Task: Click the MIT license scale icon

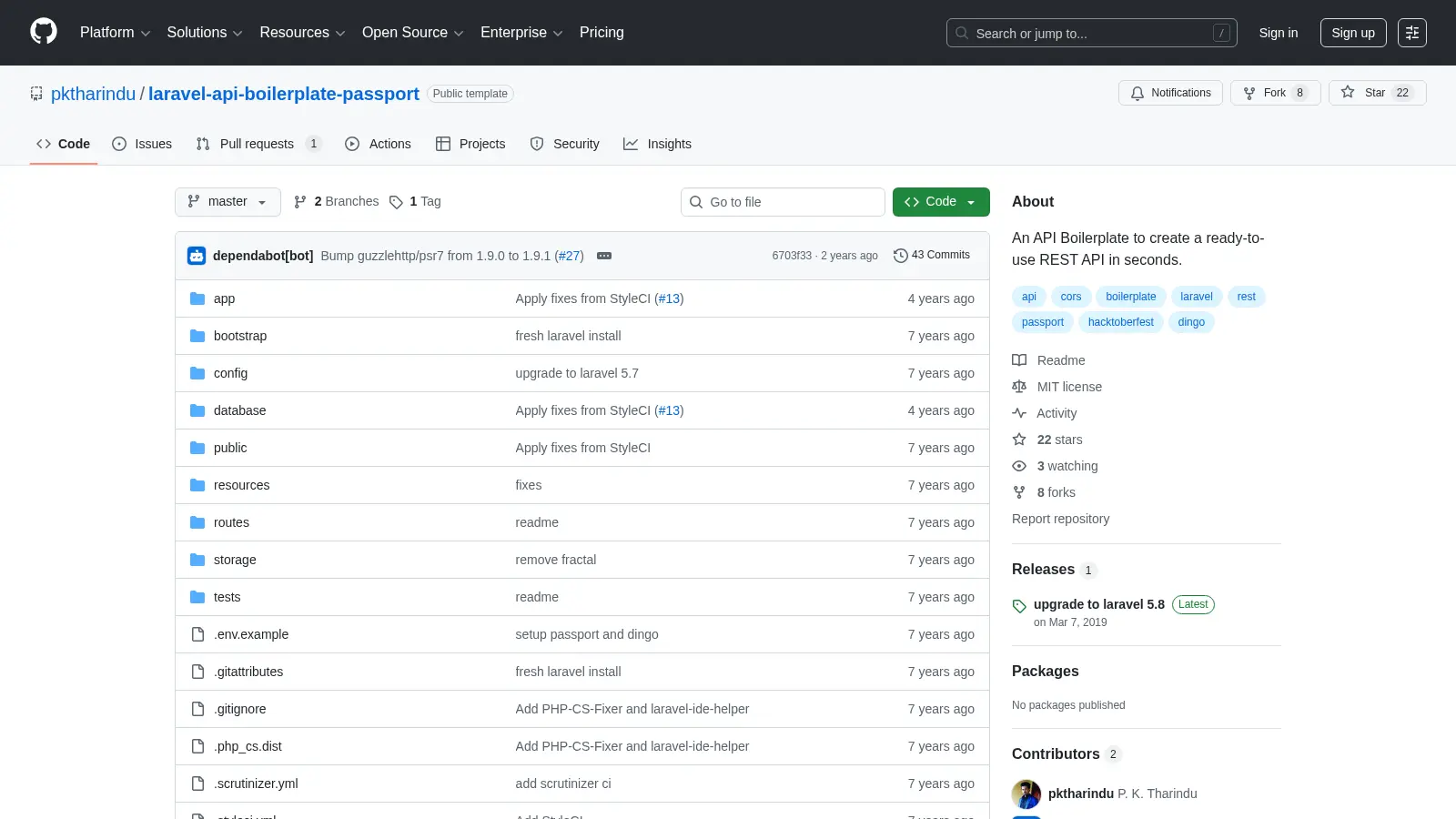Action: coord(1019,387)
